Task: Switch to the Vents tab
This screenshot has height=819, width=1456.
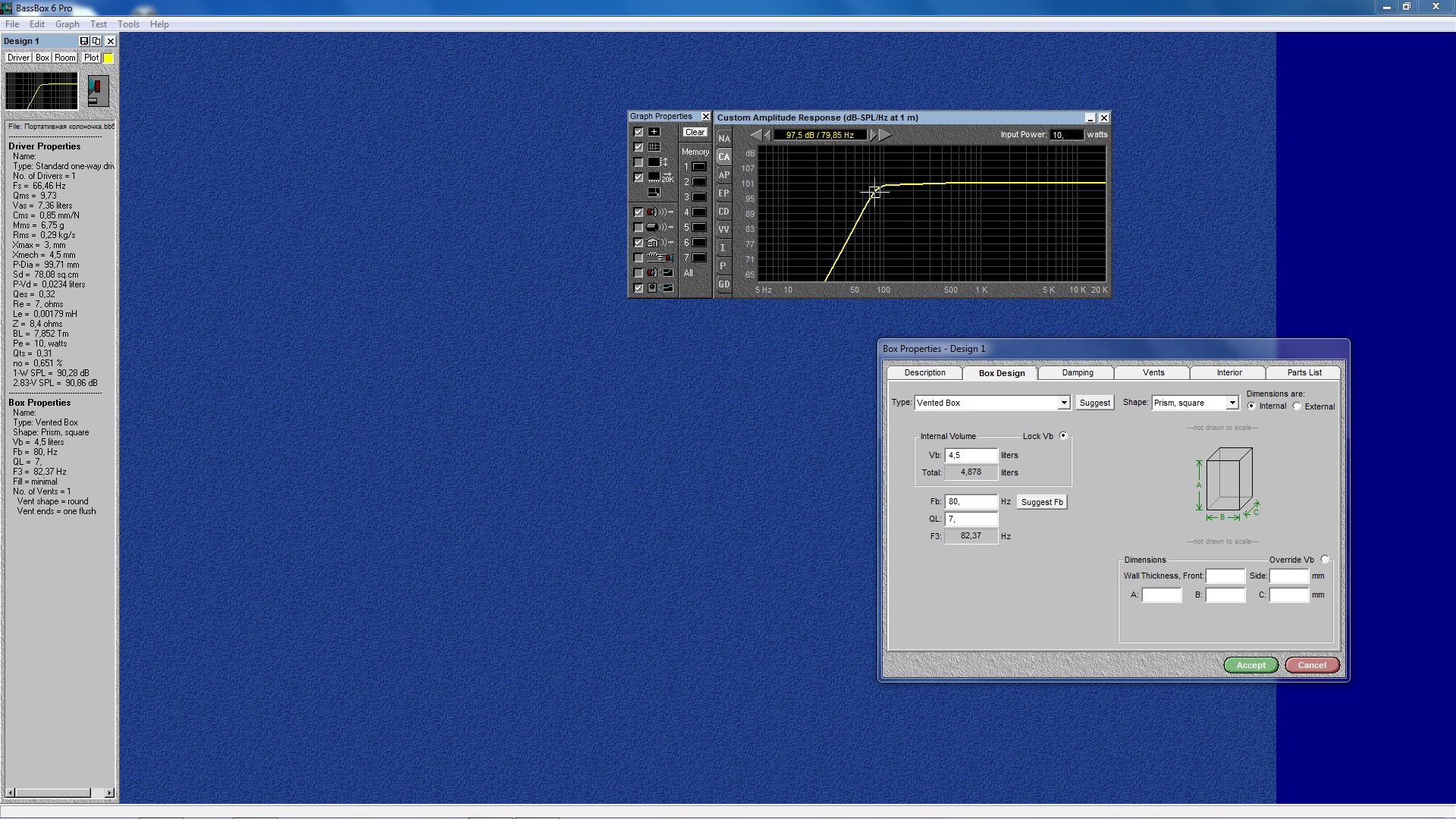Action: point(1153,373)
